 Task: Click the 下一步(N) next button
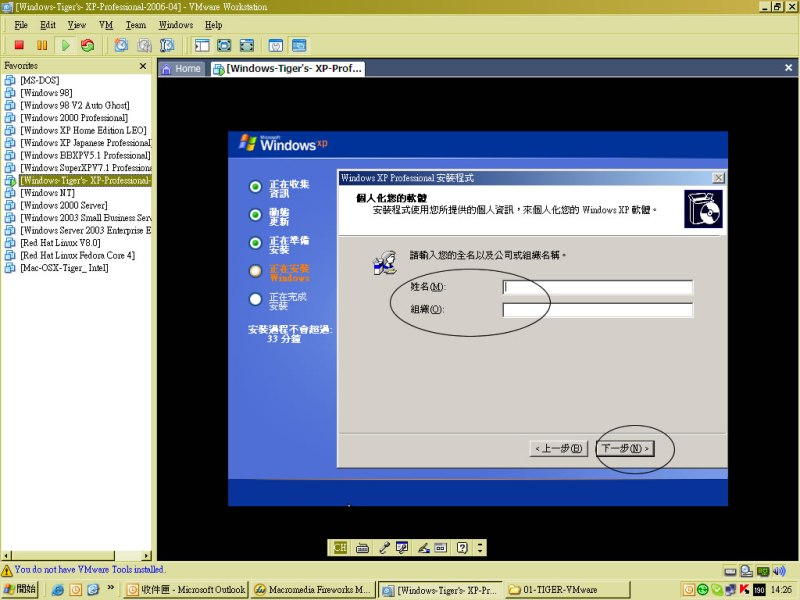(625, 448)
